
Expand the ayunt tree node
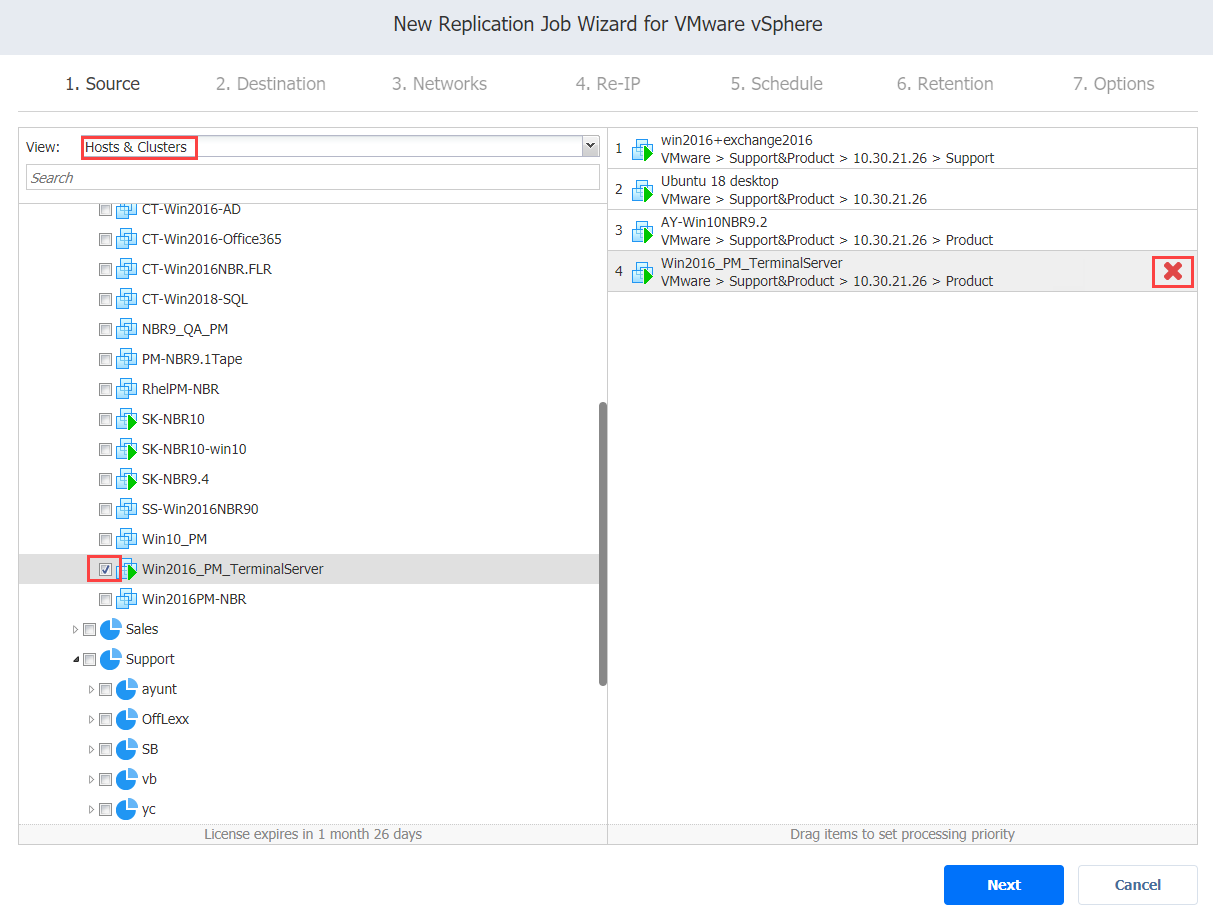pyautogui.click(x=91, y=690)
